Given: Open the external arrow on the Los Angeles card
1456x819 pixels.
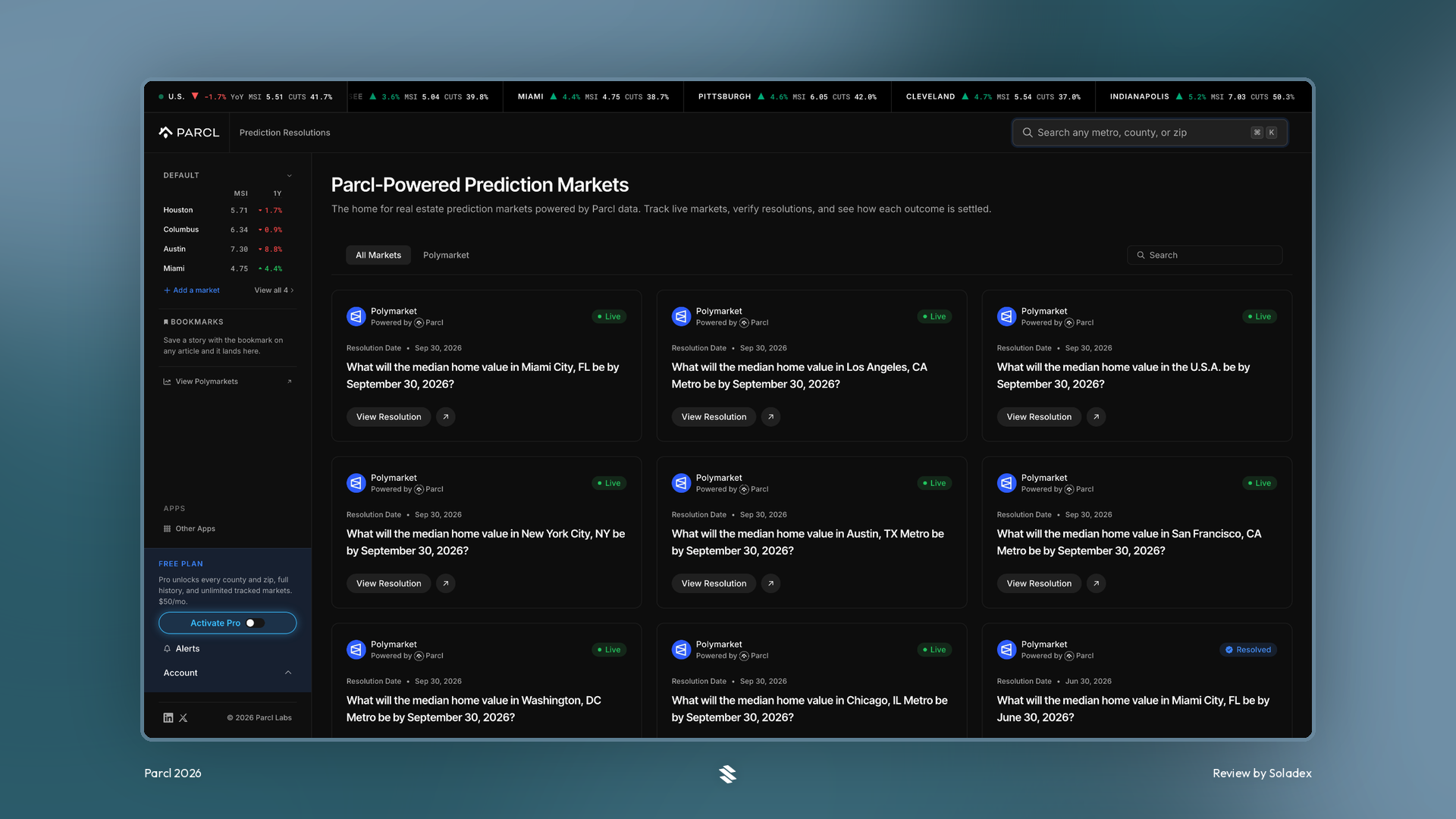Looking at the screenshot, I should tap(770, 417).
